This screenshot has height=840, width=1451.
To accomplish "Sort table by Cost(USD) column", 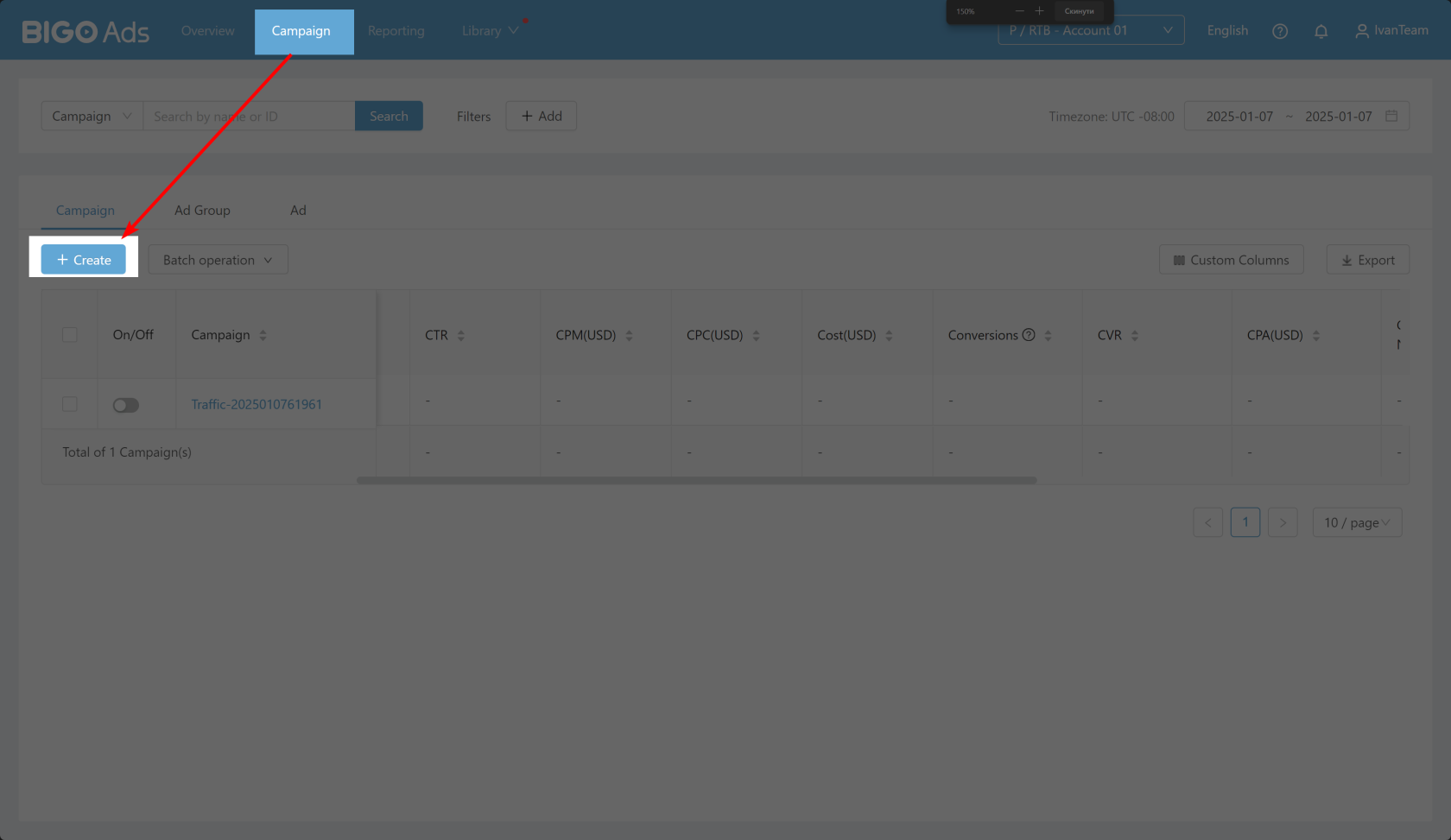I will (x=889, y=335).
